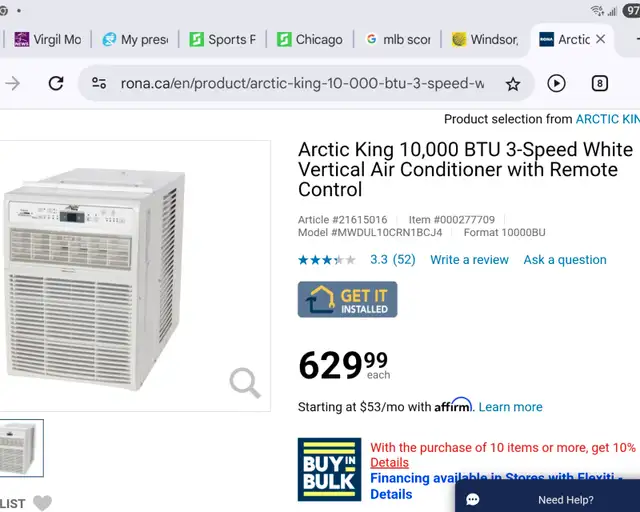Open site settings icon in address bar

click(99, 83)
